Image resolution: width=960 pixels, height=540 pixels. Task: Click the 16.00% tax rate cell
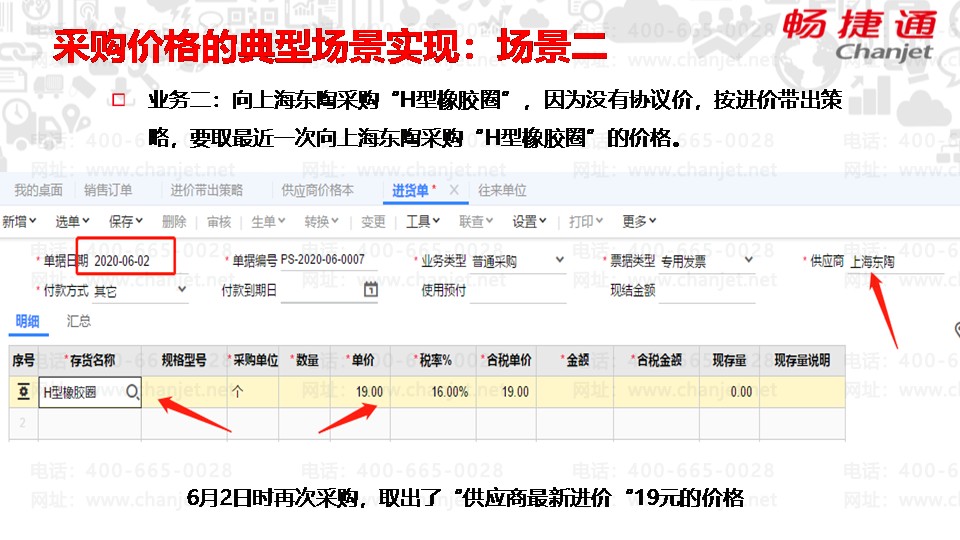pyautogui.click(x=433, y=392)
